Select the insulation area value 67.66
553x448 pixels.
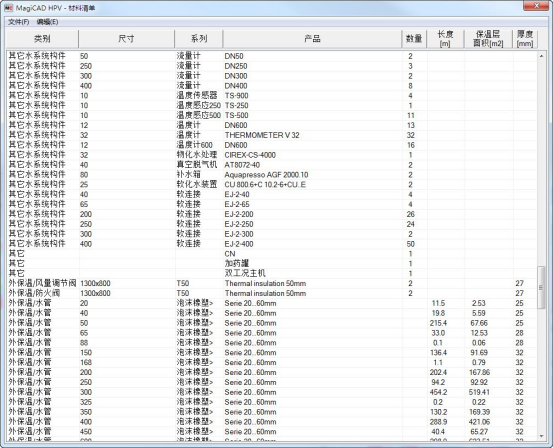[x=479, y=323]
